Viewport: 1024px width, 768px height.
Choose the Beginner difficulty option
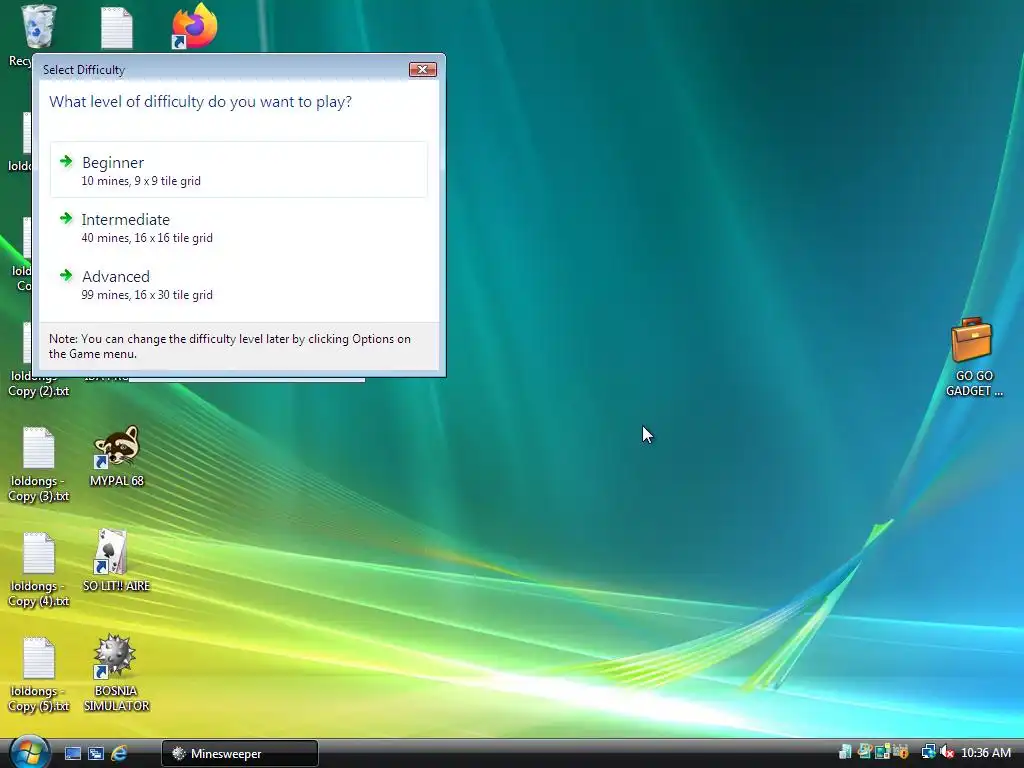click(238, 170)
